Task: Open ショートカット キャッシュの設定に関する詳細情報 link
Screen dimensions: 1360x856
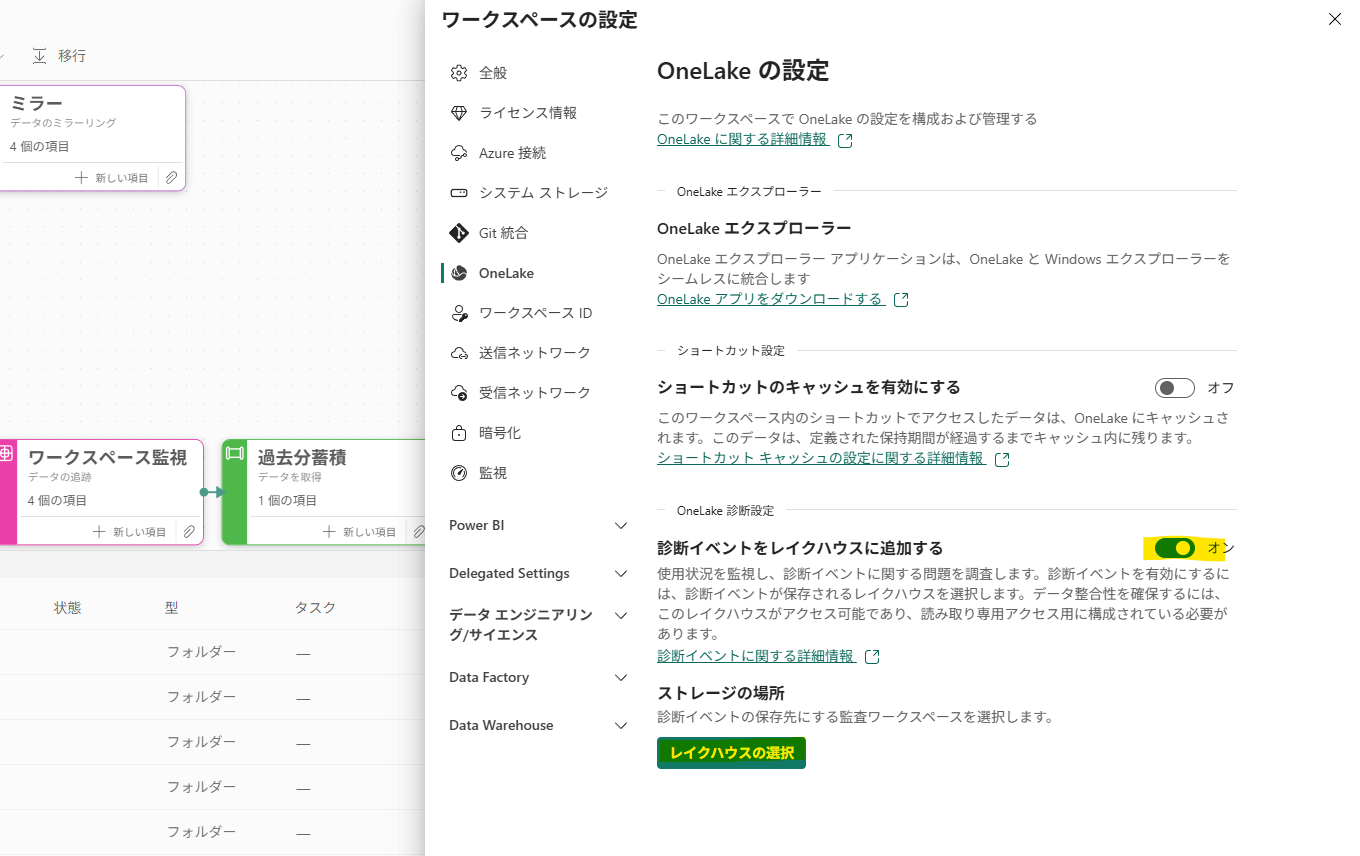Action: [821, 459]
